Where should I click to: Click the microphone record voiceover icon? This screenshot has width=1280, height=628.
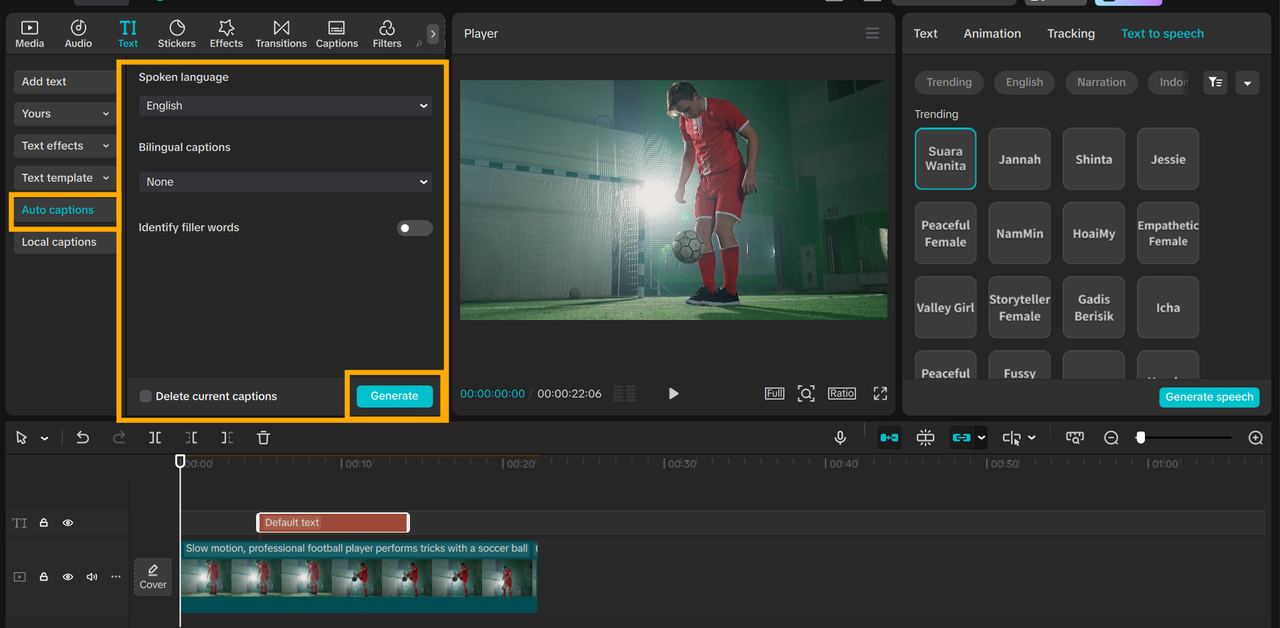point(840,438)
